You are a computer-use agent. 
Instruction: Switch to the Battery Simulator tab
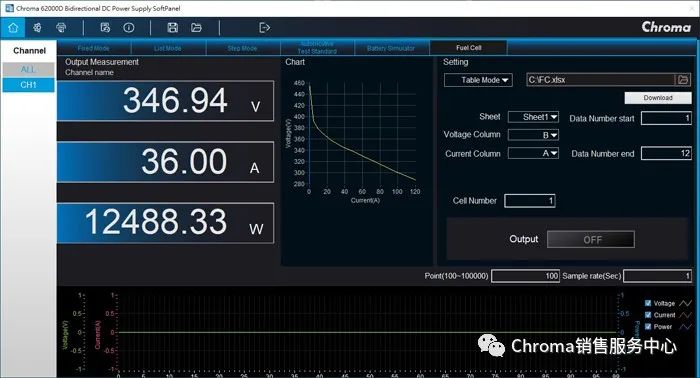[x=391, y=48]
